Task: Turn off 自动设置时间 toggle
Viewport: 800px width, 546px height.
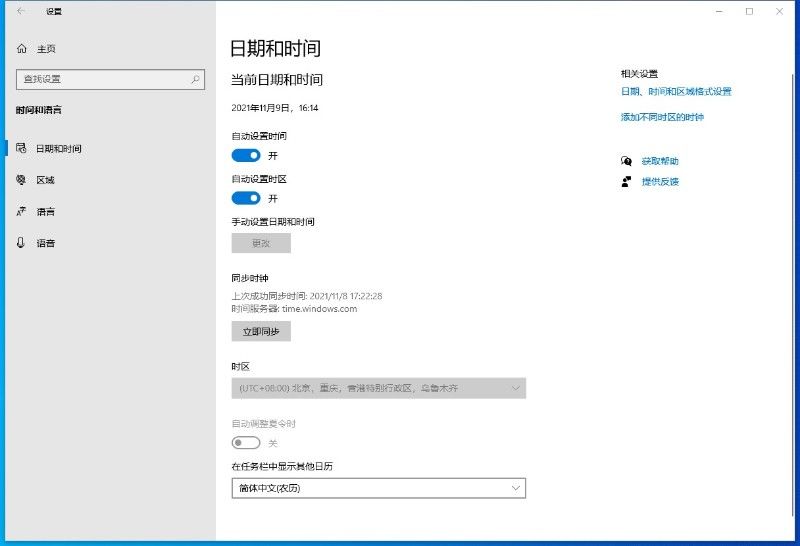Action: click(x=246, y=156)
